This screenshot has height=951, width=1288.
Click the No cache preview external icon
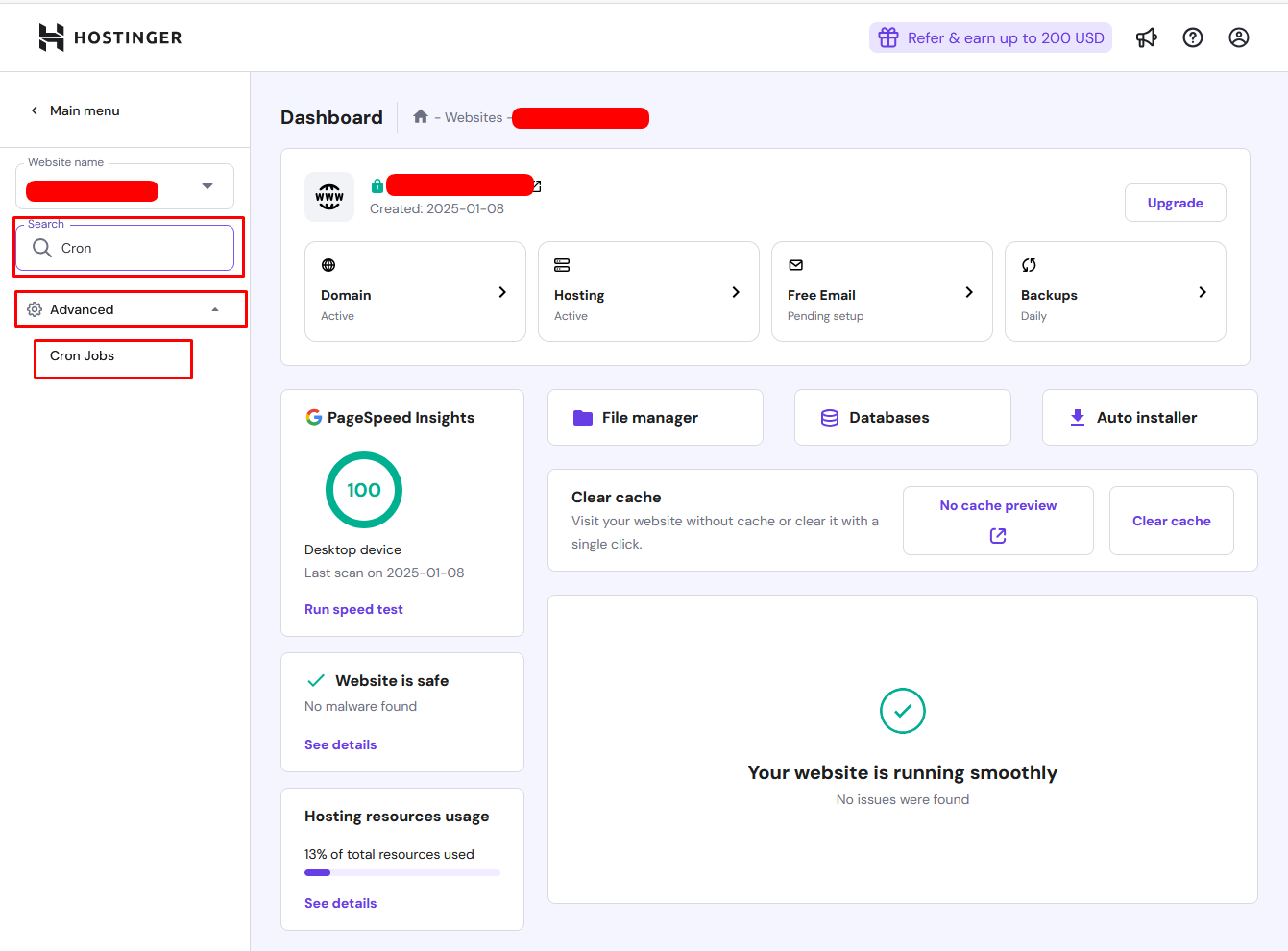click(998, 536)
